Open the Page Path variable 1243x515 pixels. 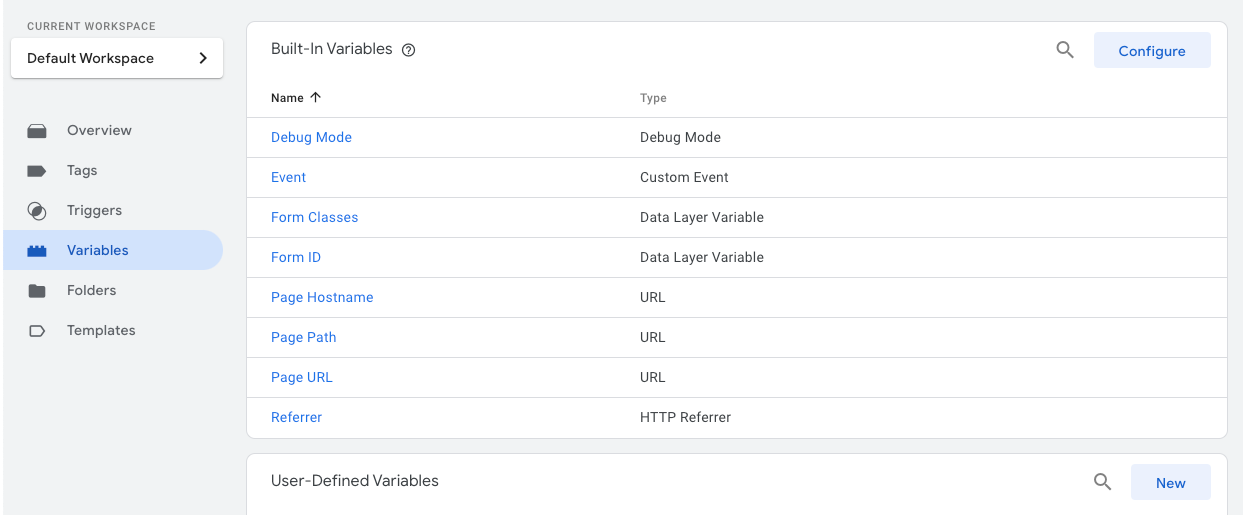click(x=303, y=337)
